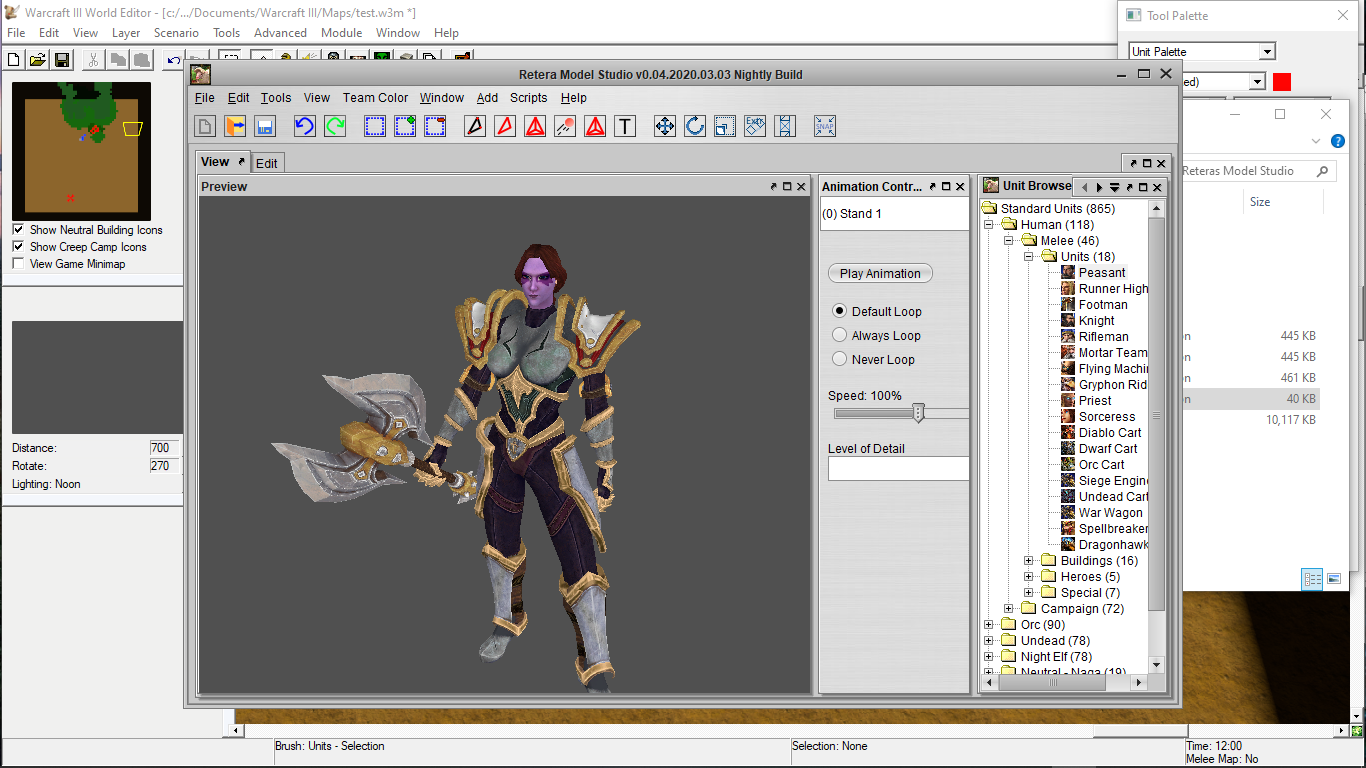Click New map icon in World Editor toolbar
Screen dimensions: 1366x768
pos(14,60)
